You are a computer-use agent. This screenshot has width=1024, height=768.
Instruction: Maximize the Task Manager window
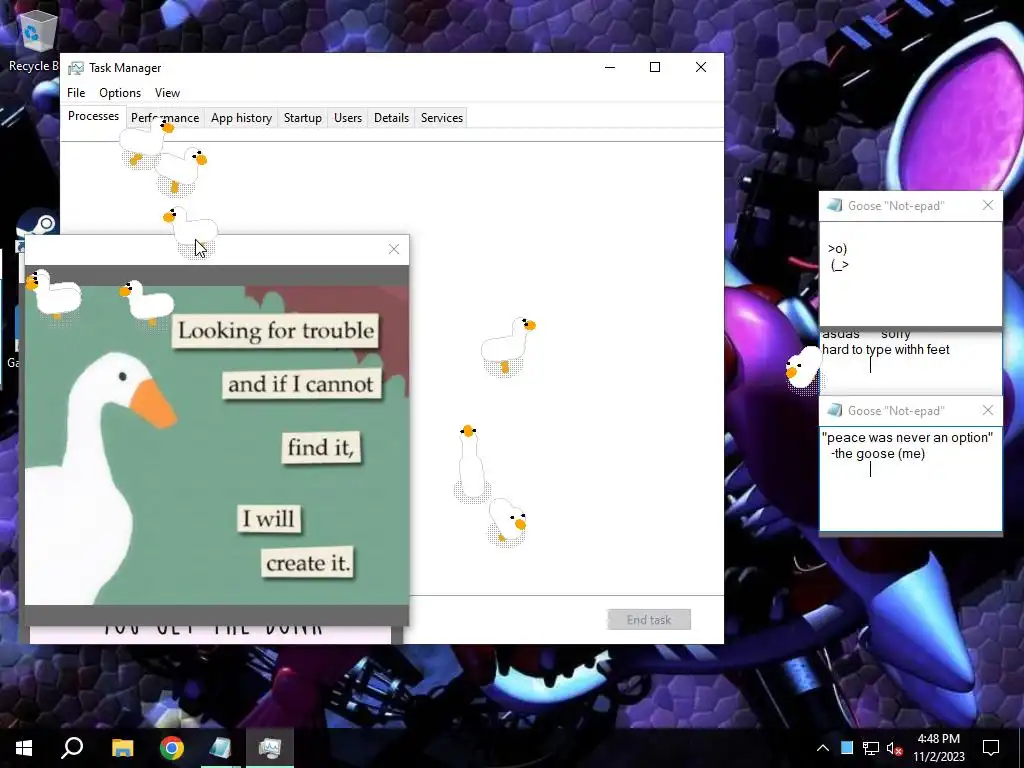coord(655,67)
